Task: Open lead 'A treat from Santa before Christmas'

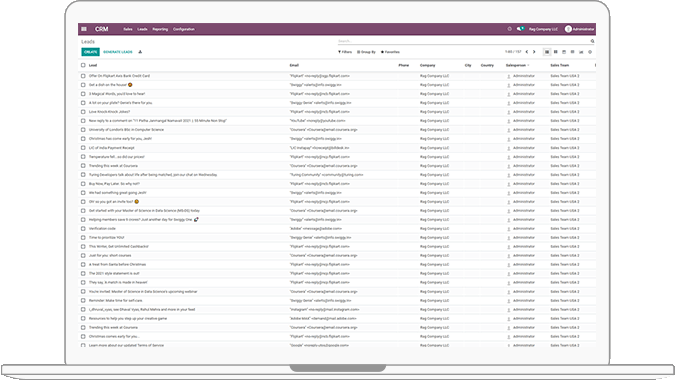Action: coord(117,265)
